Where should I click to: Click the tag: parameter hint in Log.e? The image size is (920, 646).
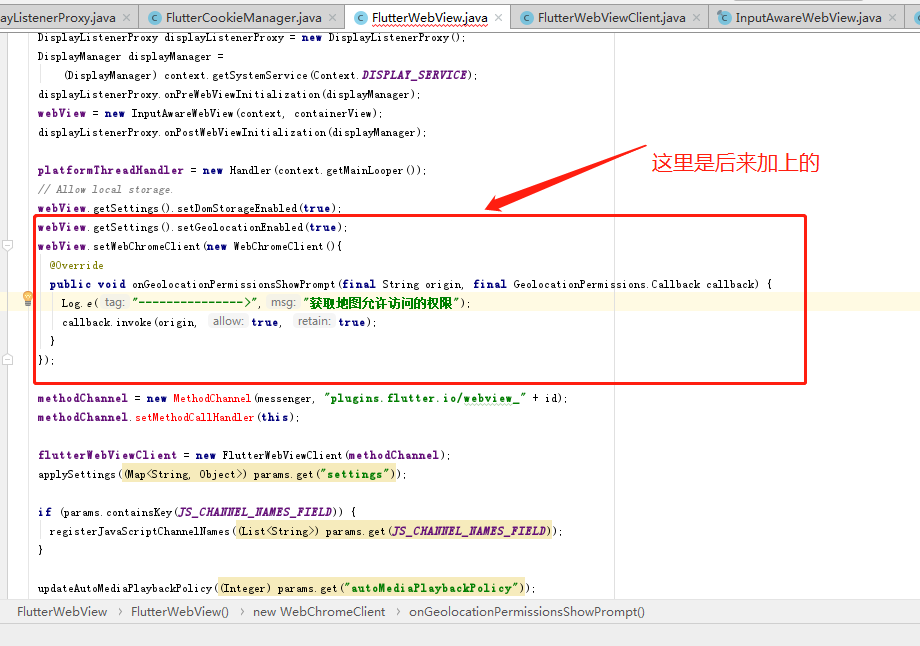pos(114,302)
